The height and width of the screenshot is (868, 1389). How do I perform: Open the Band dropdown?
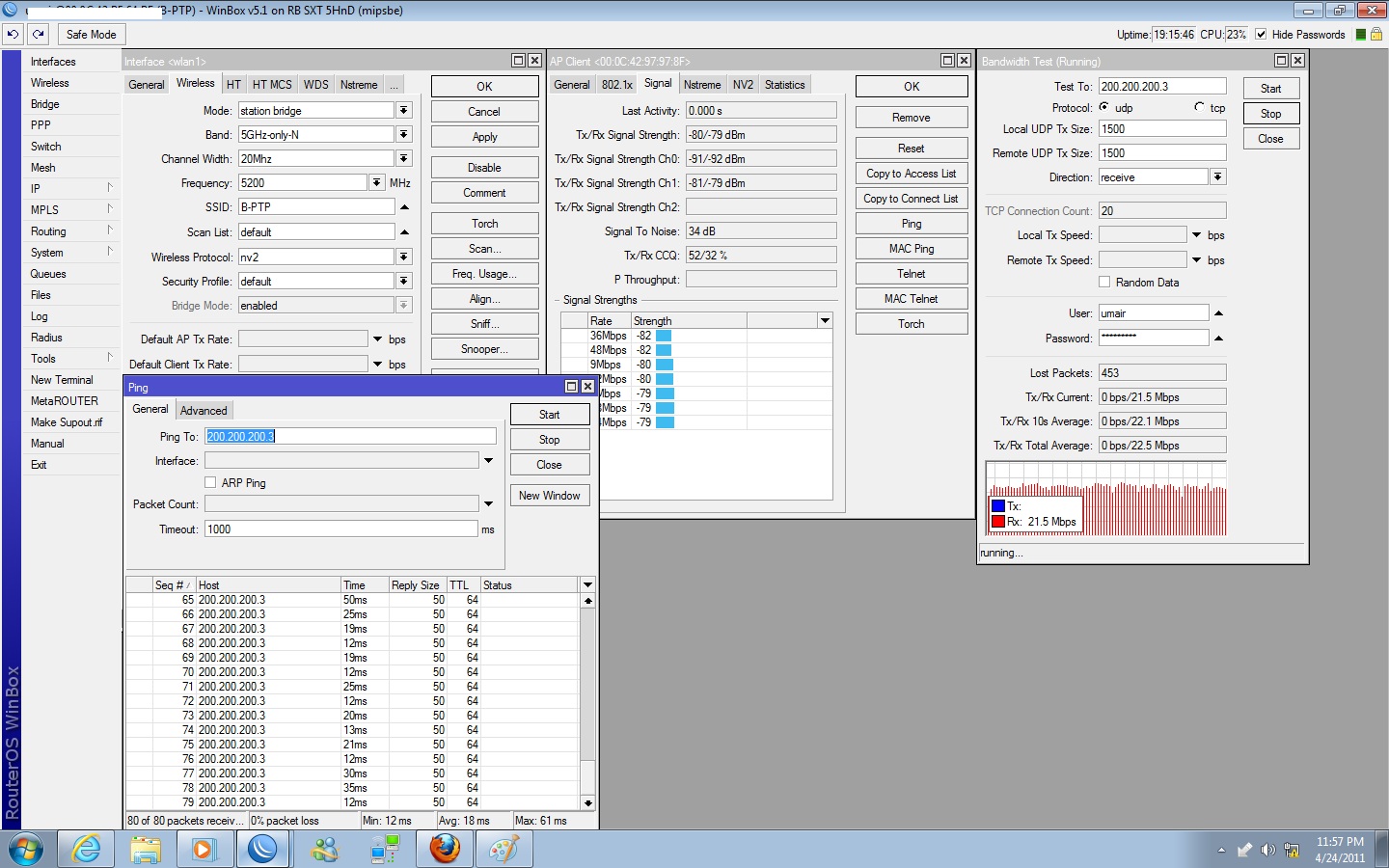[x=404, y=134]
